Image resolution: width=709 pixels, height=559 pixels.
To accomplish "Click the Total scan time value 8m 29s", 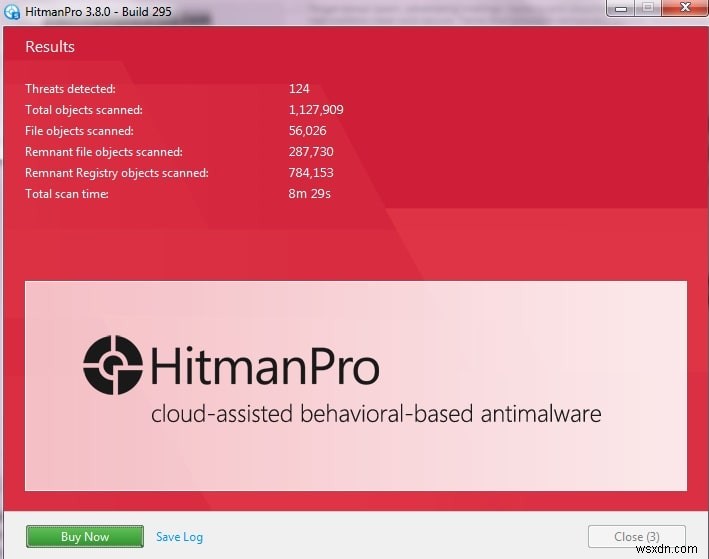I will click(x=310, y=193).
